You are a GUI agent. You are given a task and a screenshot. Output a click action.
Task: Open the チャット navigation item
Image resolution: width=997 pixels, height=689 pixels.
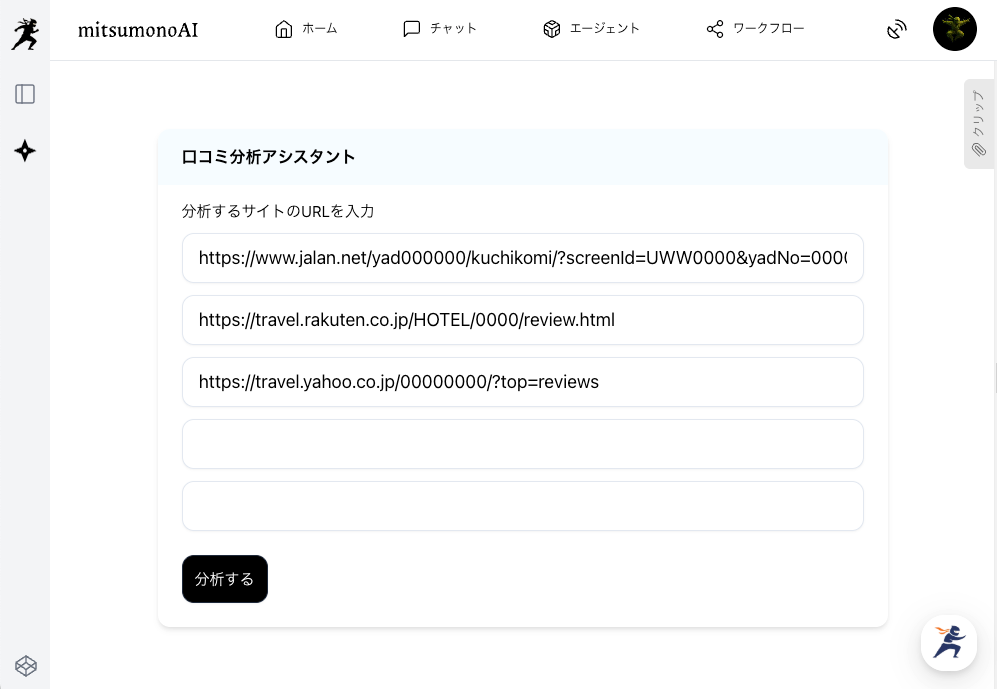pos(440,29)
